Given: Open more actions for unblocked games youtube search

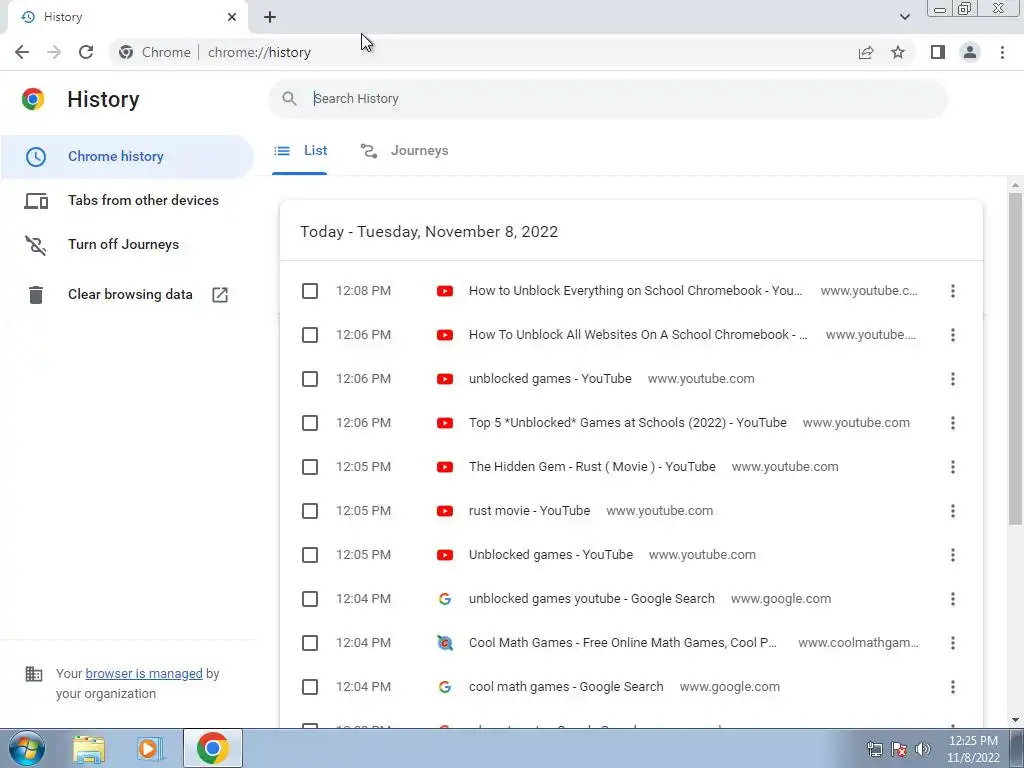Looking at the screenshot, I should tap(953, 599).
